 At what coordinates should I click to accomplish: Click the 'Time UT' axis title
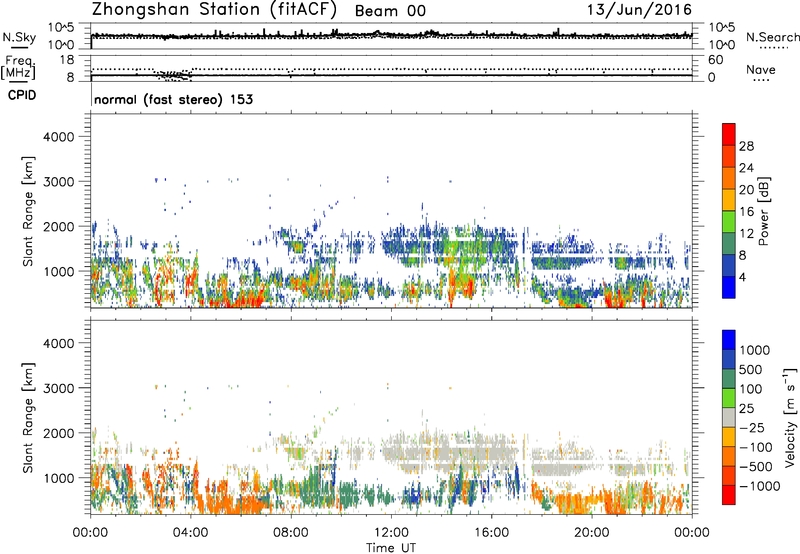(391, 548)
